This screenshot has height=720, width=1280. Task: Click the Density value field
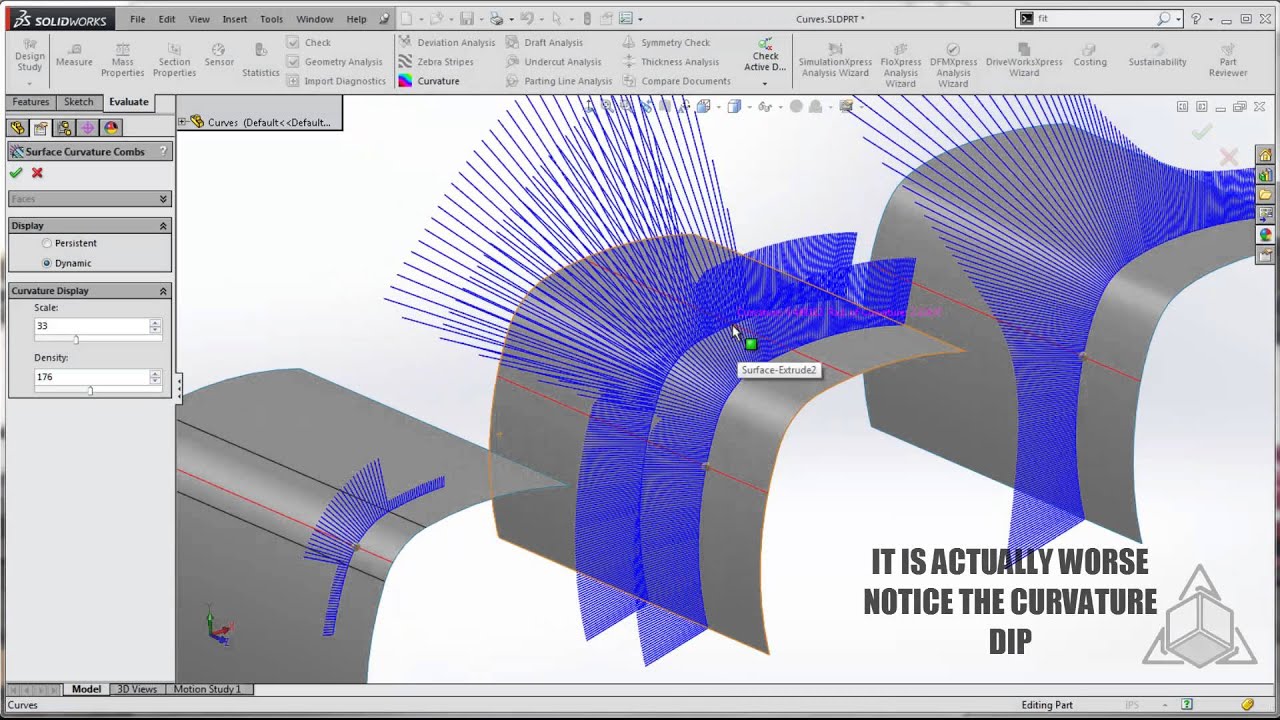pos(90,377)
